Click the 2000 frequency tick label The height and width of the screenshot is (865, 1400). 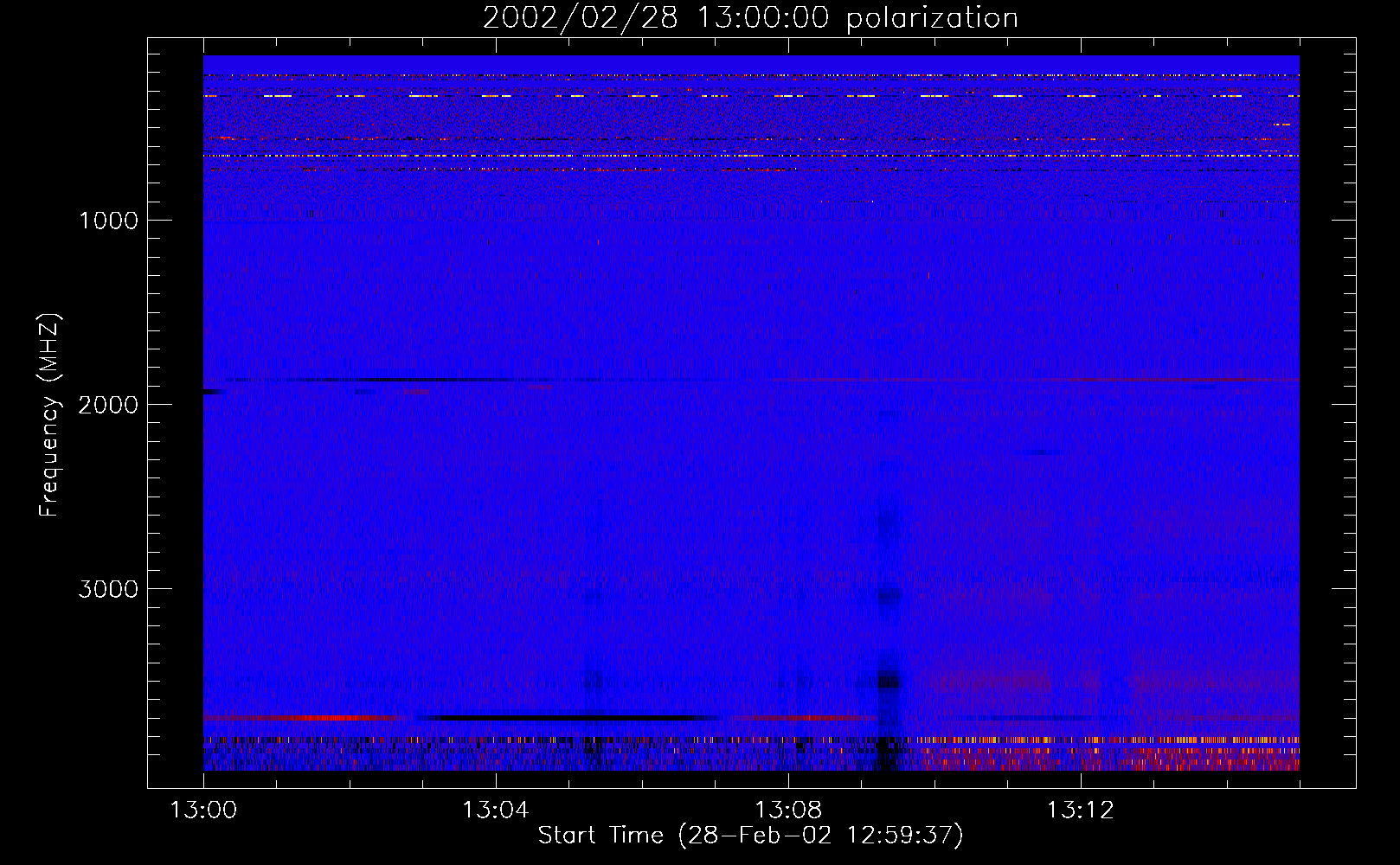pos(108,405)
